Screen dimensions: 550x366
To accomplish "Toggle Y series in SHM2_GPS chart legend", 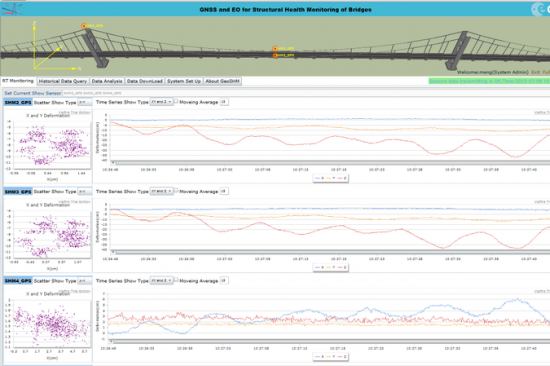I will tap(330, 178).
